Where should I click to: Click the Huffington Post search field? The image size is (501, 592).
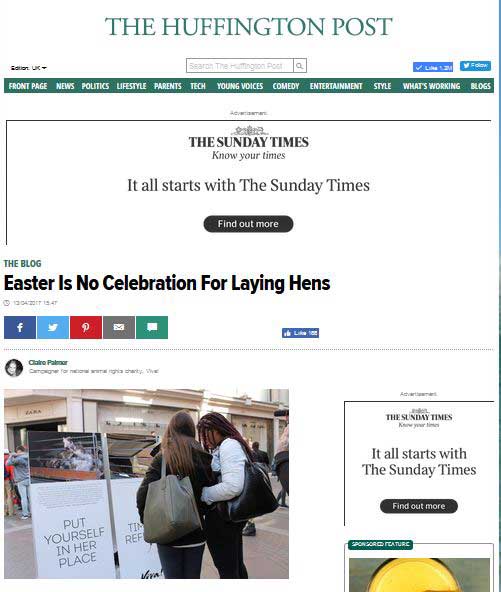[239, 66]
